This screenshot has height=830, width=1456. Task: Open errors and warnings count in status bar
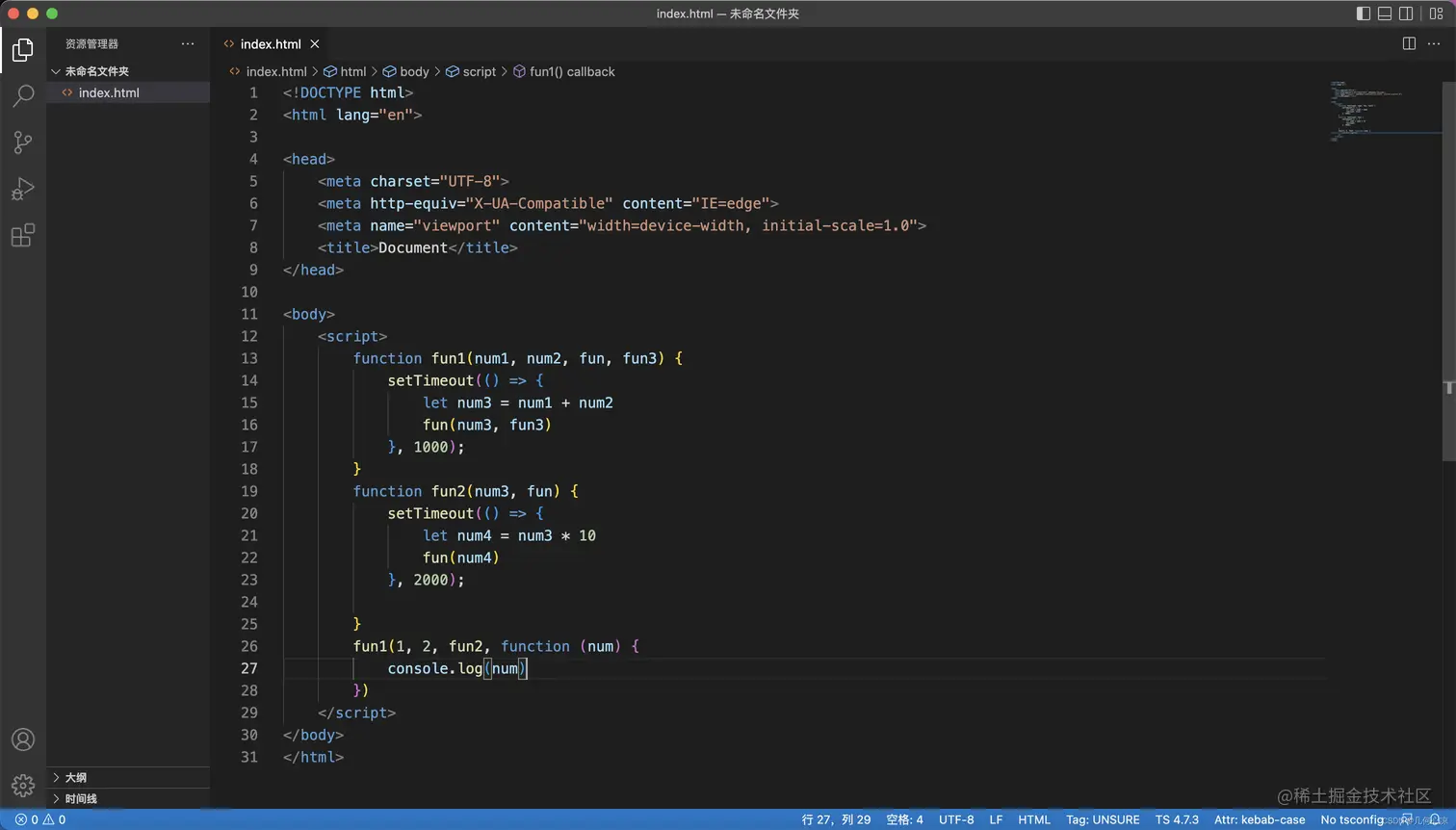click(40, 819)
